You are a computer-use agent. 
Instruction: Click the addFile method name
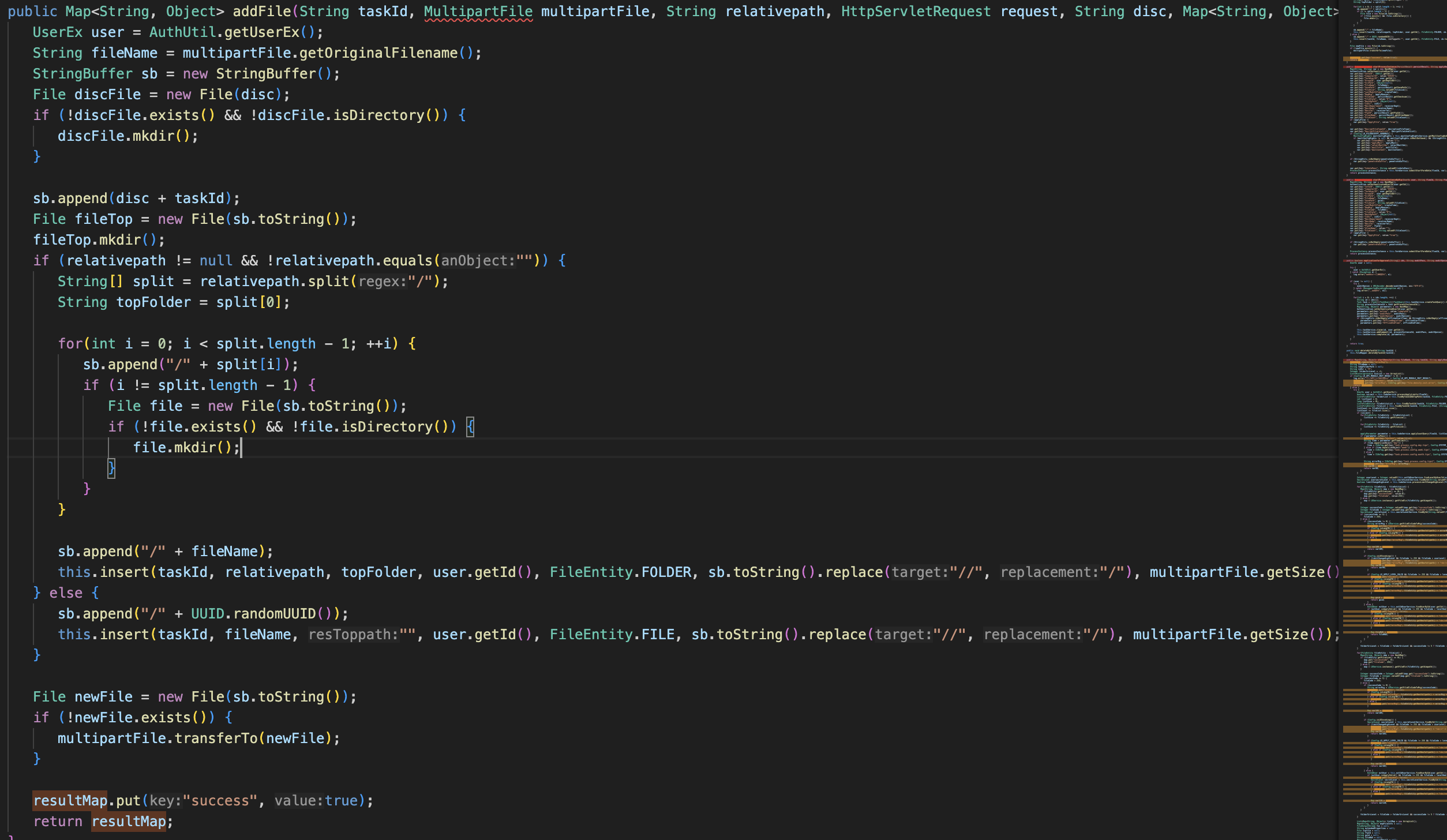pos(261,12)
